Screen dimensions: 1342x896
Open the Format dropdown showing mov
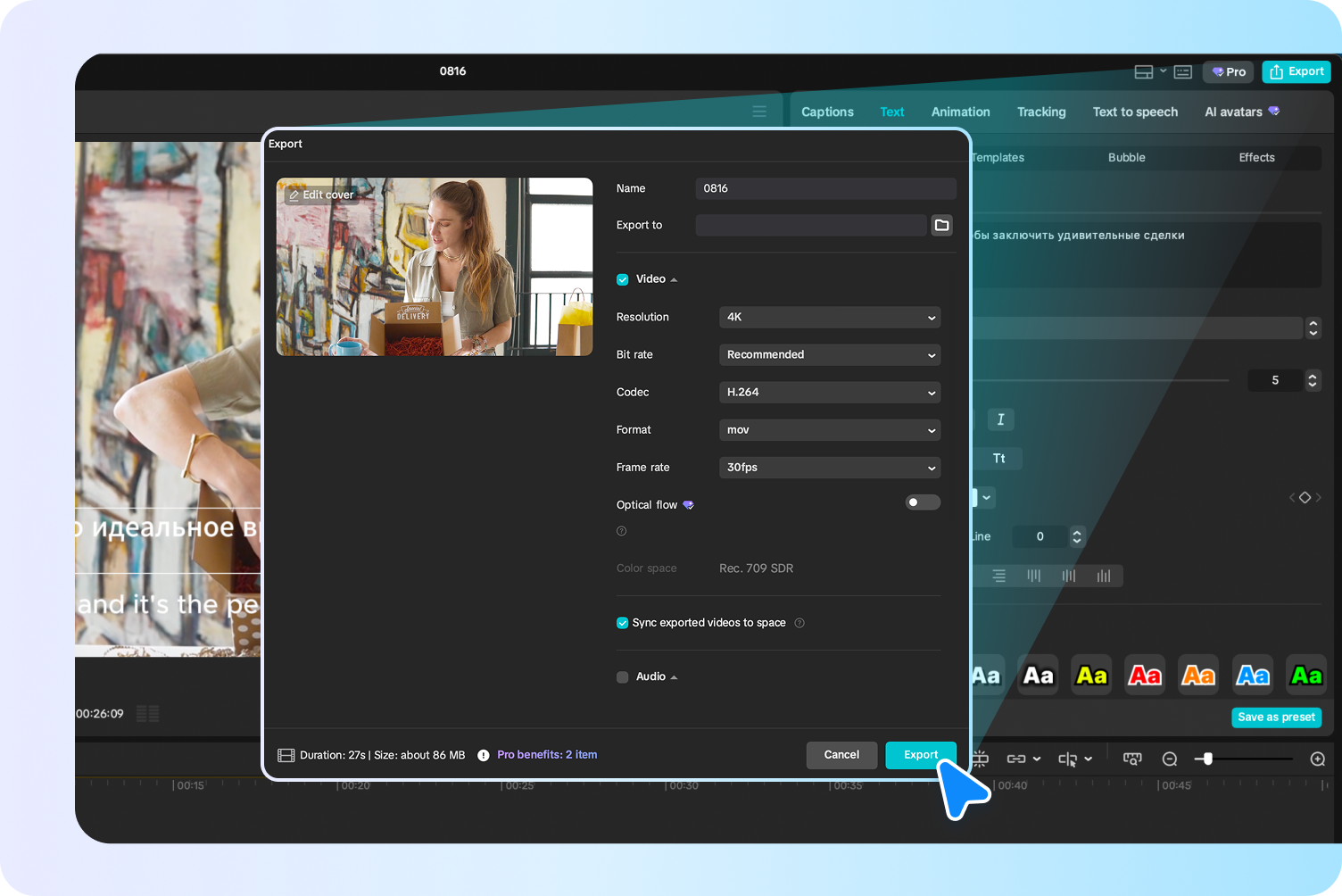pos(829,429)
